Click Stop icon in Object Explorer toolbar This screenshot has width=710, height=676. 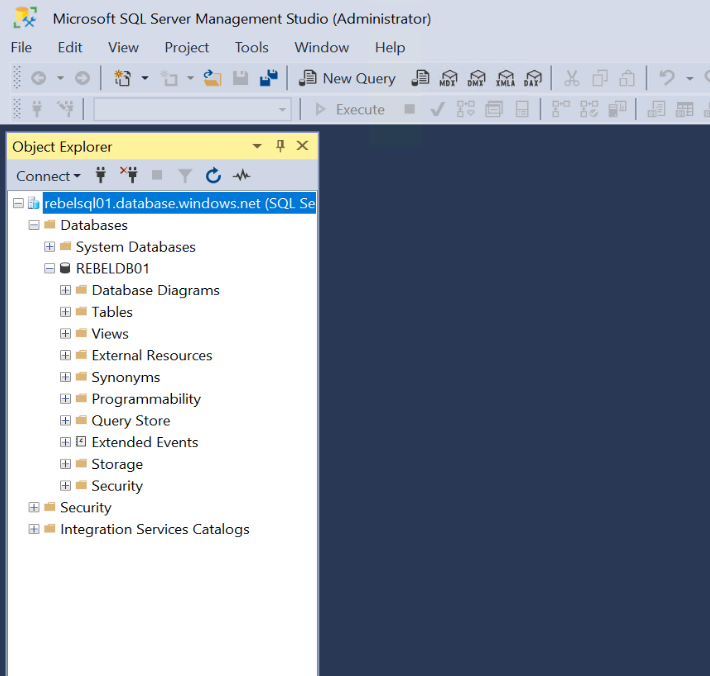(157, 175)
